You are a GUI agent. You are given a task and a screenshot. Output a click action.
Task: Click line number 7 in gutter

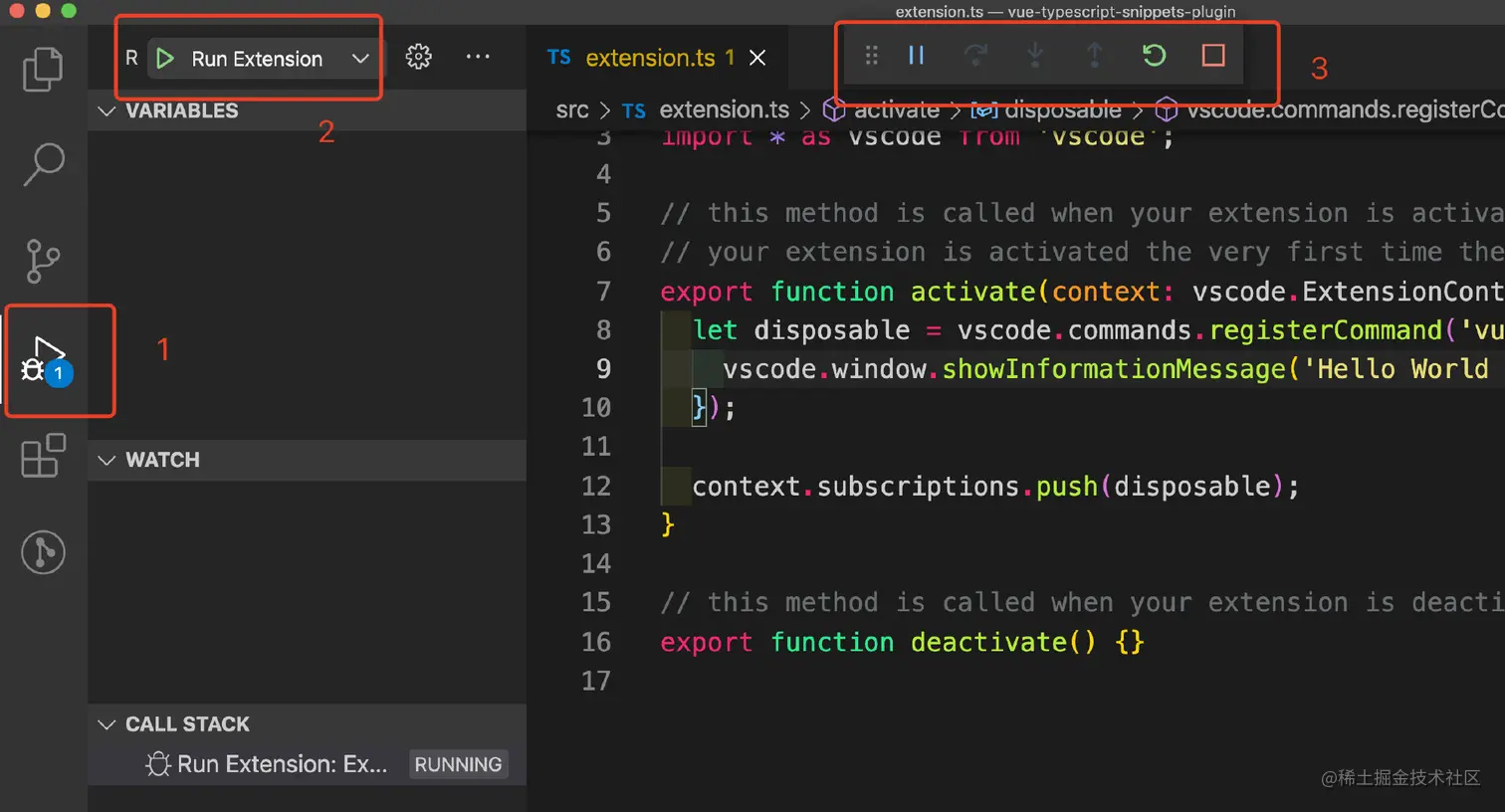click(x=603, y=292)
